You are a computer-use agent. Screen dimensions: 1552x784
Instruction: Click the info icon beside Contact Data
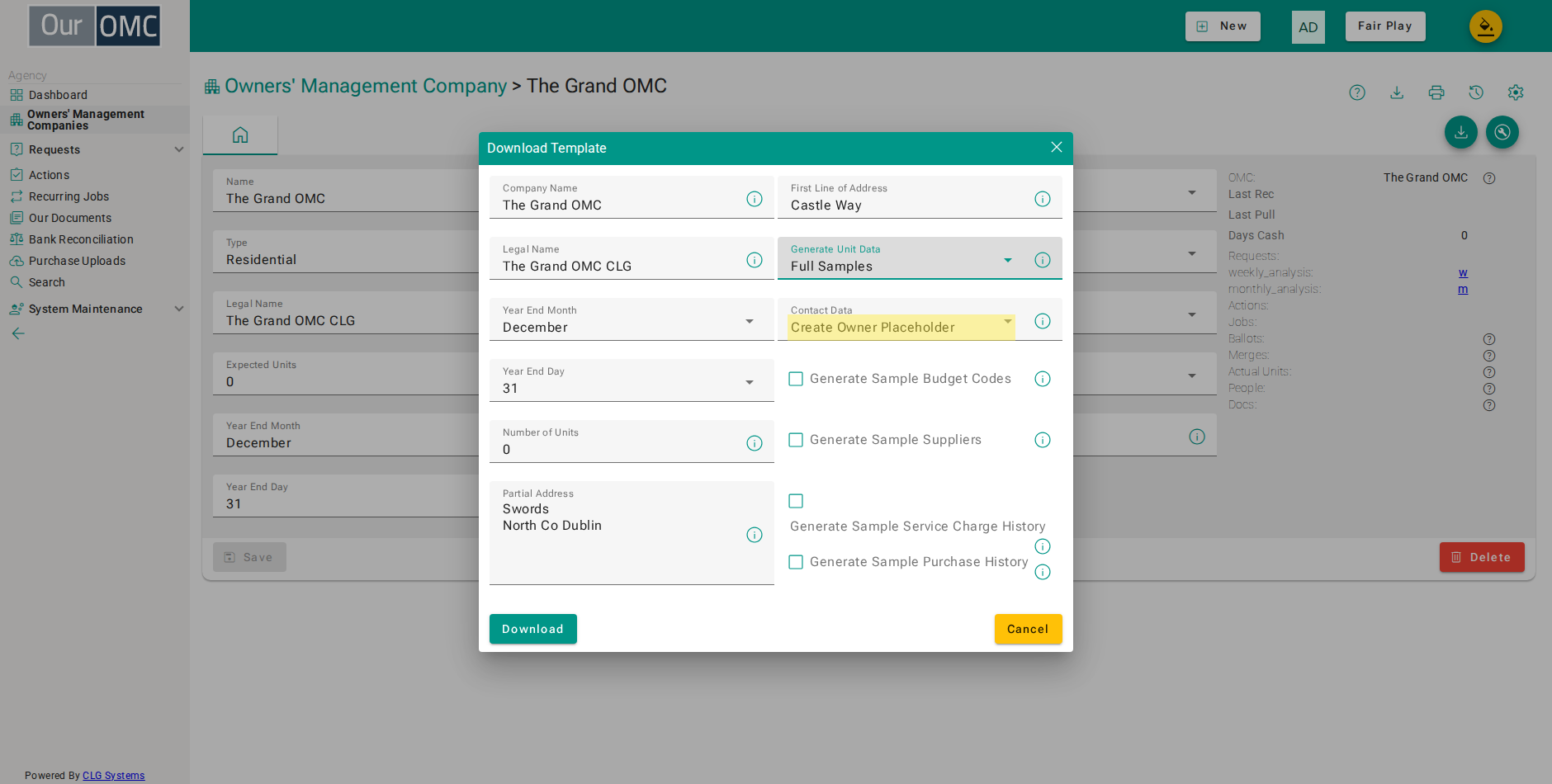tap(1043, 321)
